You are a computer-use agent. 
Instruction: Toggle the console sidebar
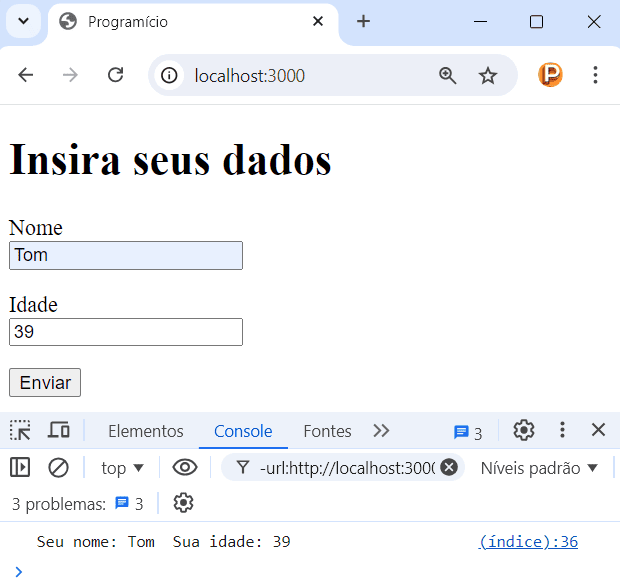point(20,468)
